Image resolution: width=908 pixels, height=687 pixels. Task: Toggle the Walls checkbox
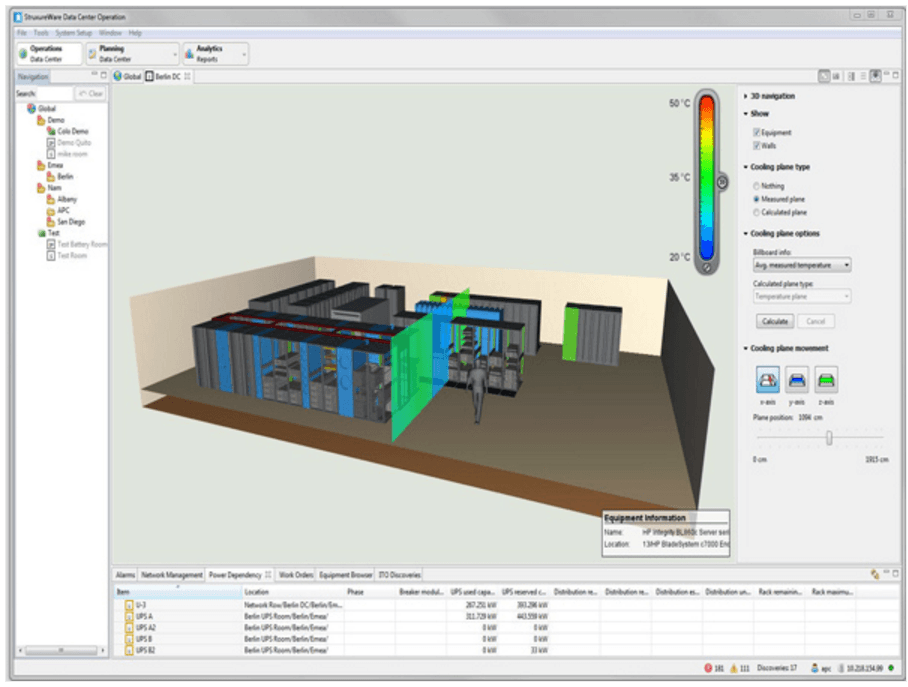pos(756,145)
